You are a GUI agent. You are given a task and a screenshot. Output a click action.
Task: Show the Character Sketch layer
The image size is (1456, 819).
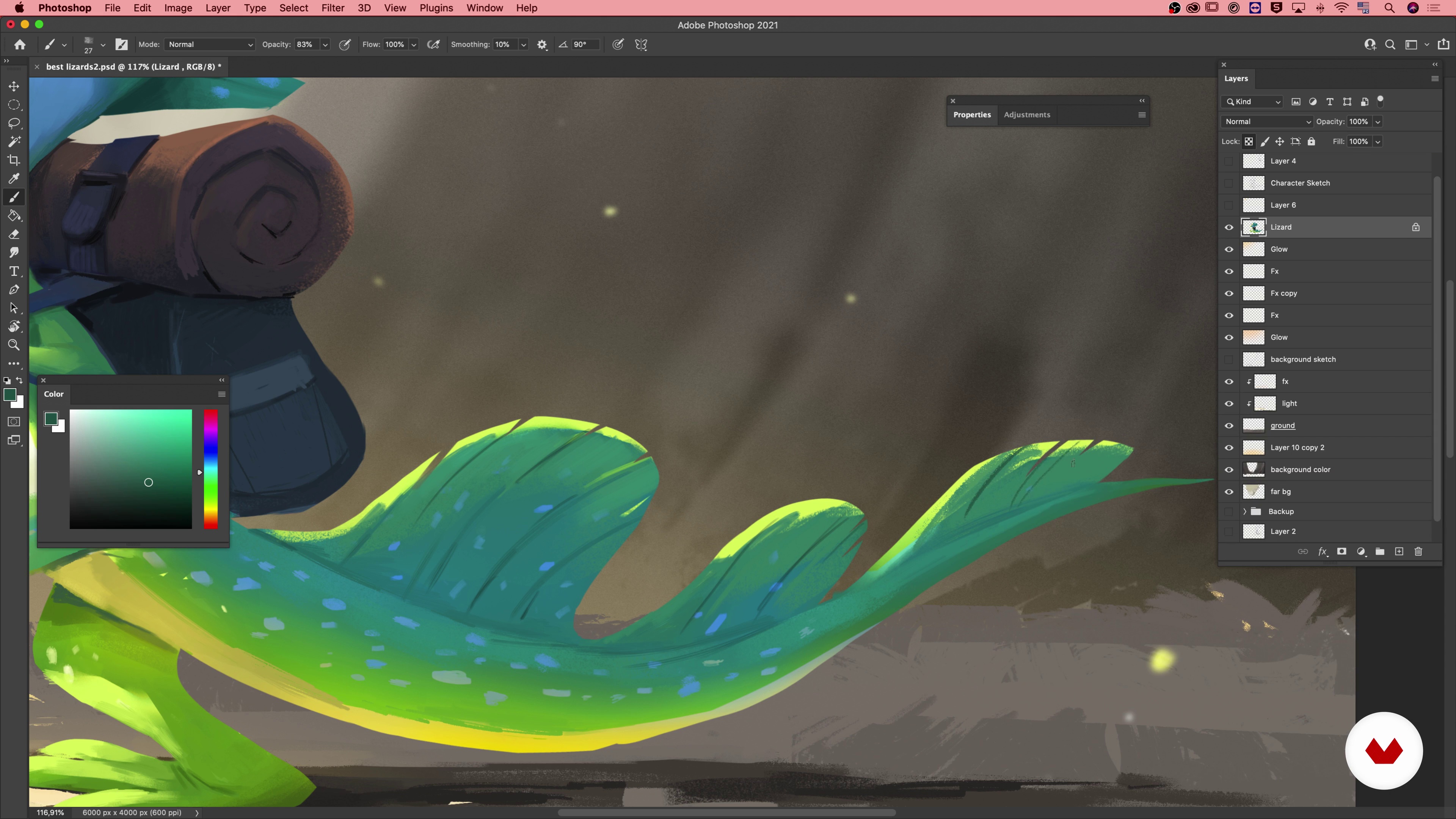click(x=1229, y=183)
